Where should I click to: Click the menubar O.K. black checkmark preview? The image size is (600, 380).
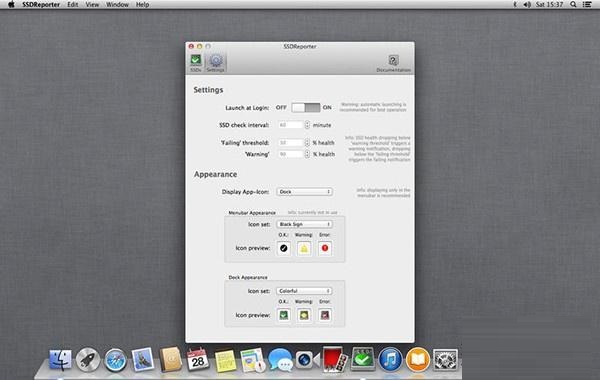(284, 248)
